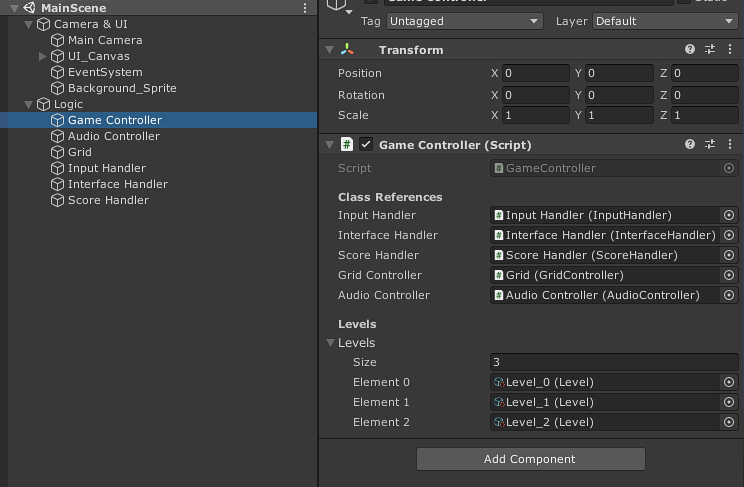Select Main Camera in hierarchy
Viewport: 744px width, 487px height.
pyautogui.click(x=105, y=40)
